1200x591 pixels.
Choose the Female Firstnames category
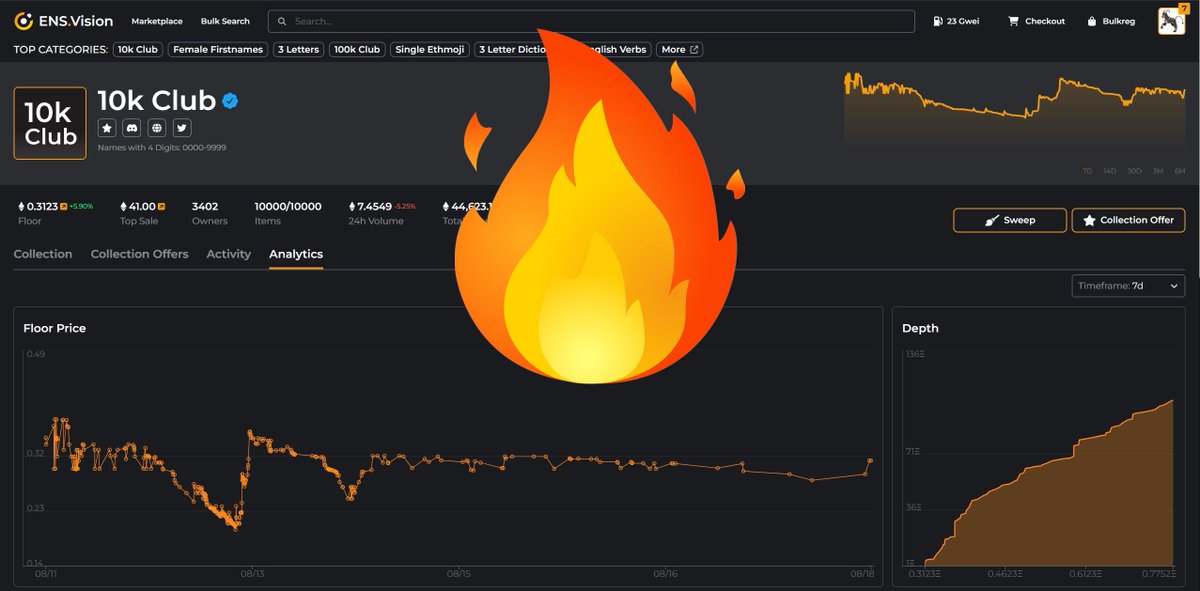(x=218, y=49)
